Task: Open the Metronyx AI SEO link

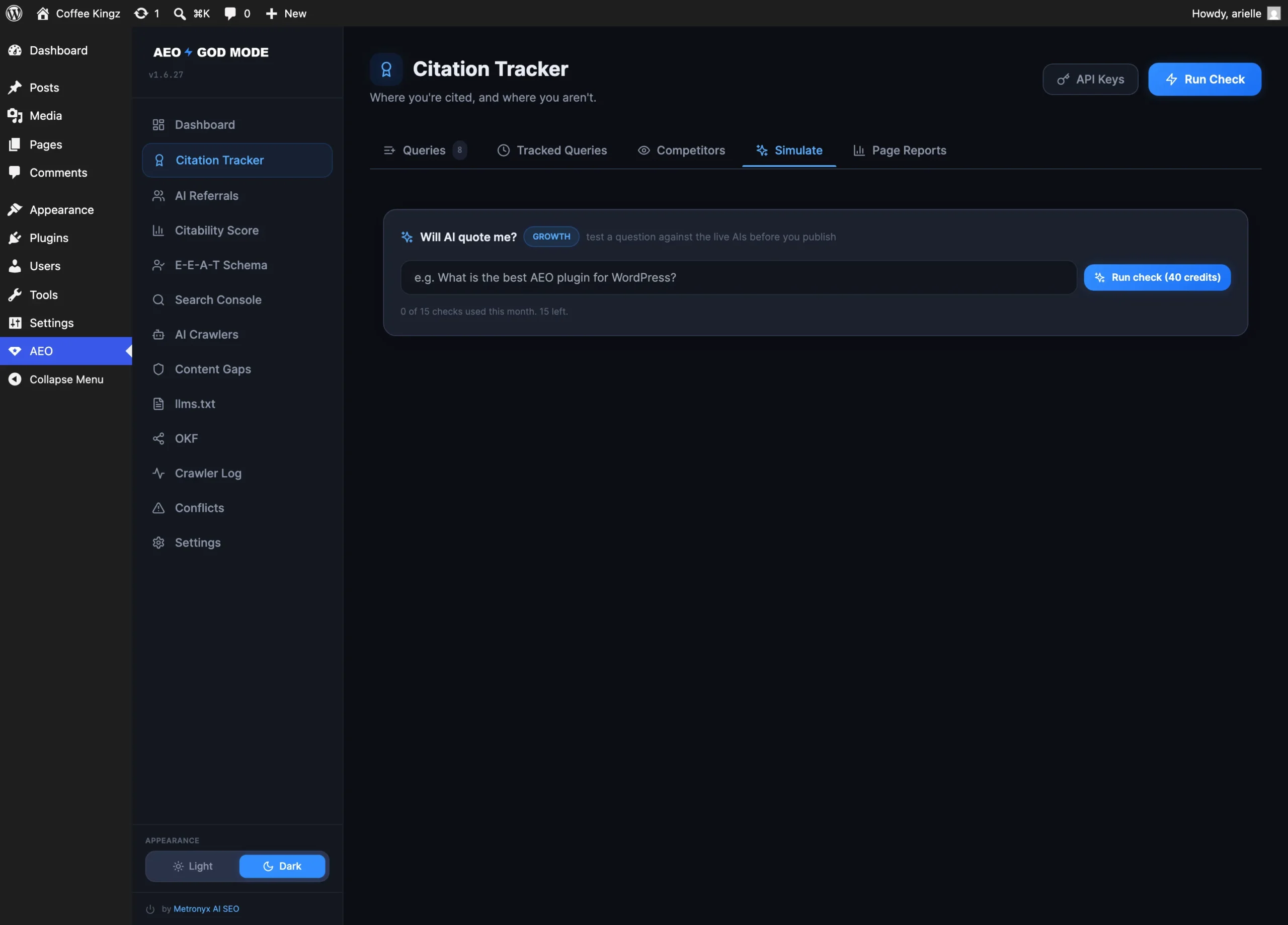Action: pos(206,908)
